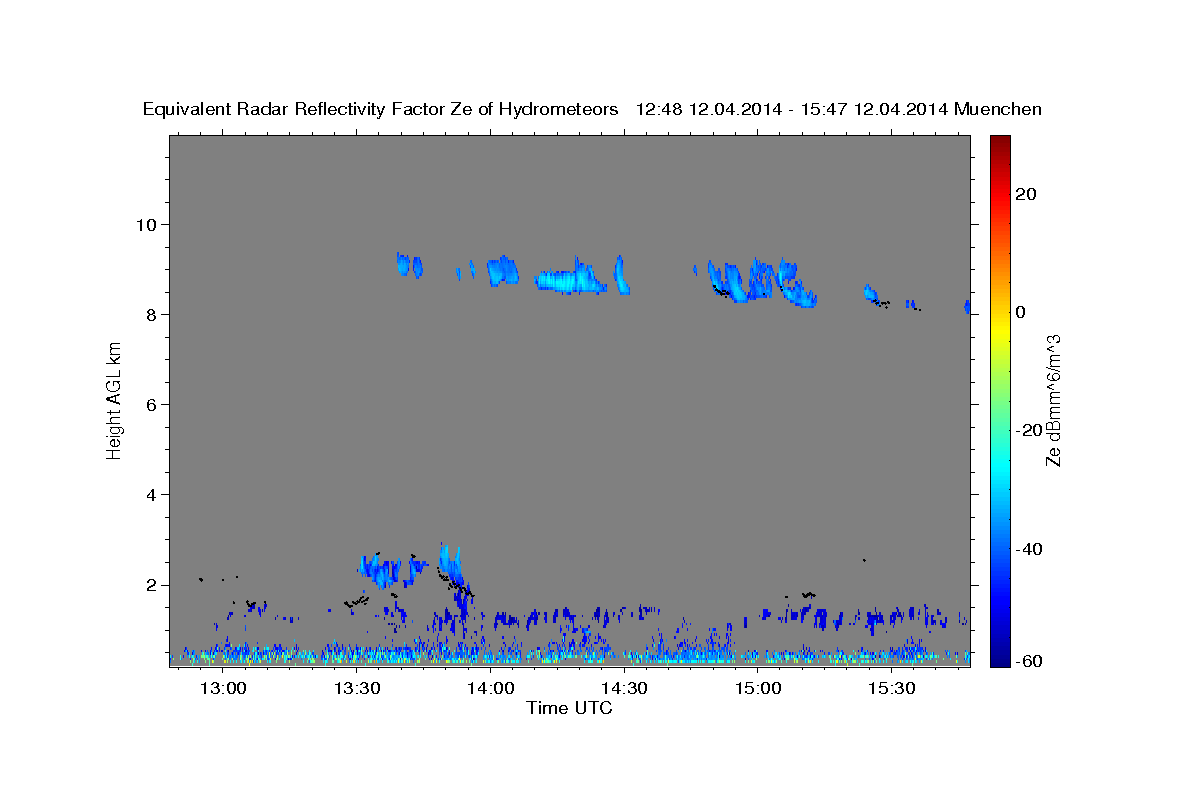Viewport: 1200px width, 800px height.
Task: Click the '13:00' time tick label
Action: (223, 688)
